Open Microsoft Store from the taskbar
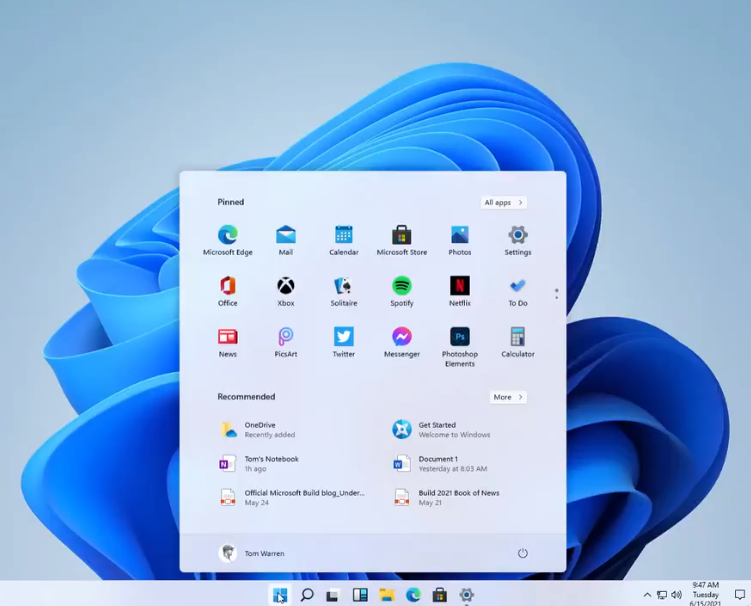 [440, 595]
